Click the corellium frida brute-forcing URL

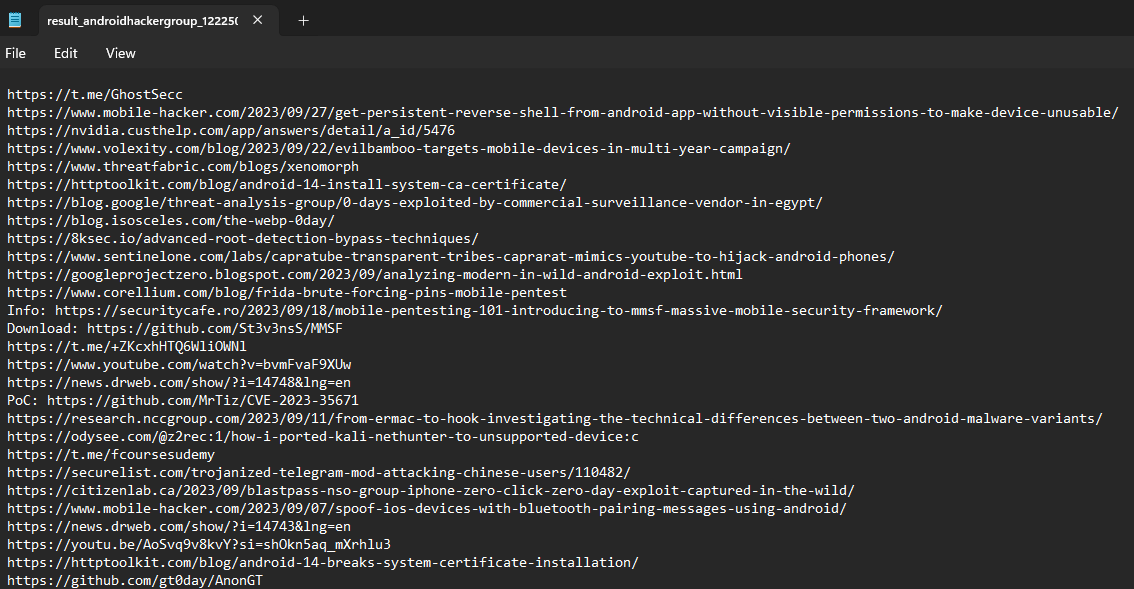coord(287,293)
